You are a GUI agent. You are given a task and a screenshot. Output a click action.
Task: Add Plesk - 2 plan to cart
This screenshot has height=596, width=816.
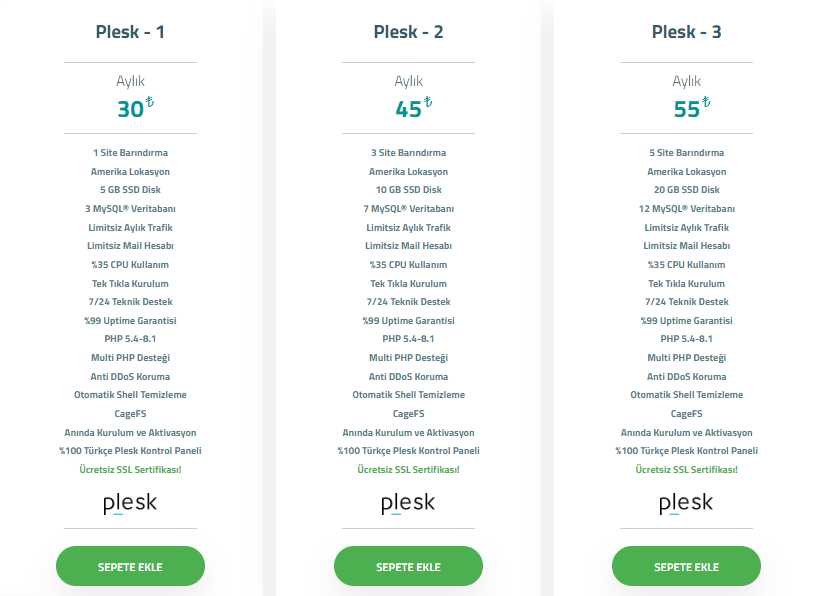[x=408, y=566]
